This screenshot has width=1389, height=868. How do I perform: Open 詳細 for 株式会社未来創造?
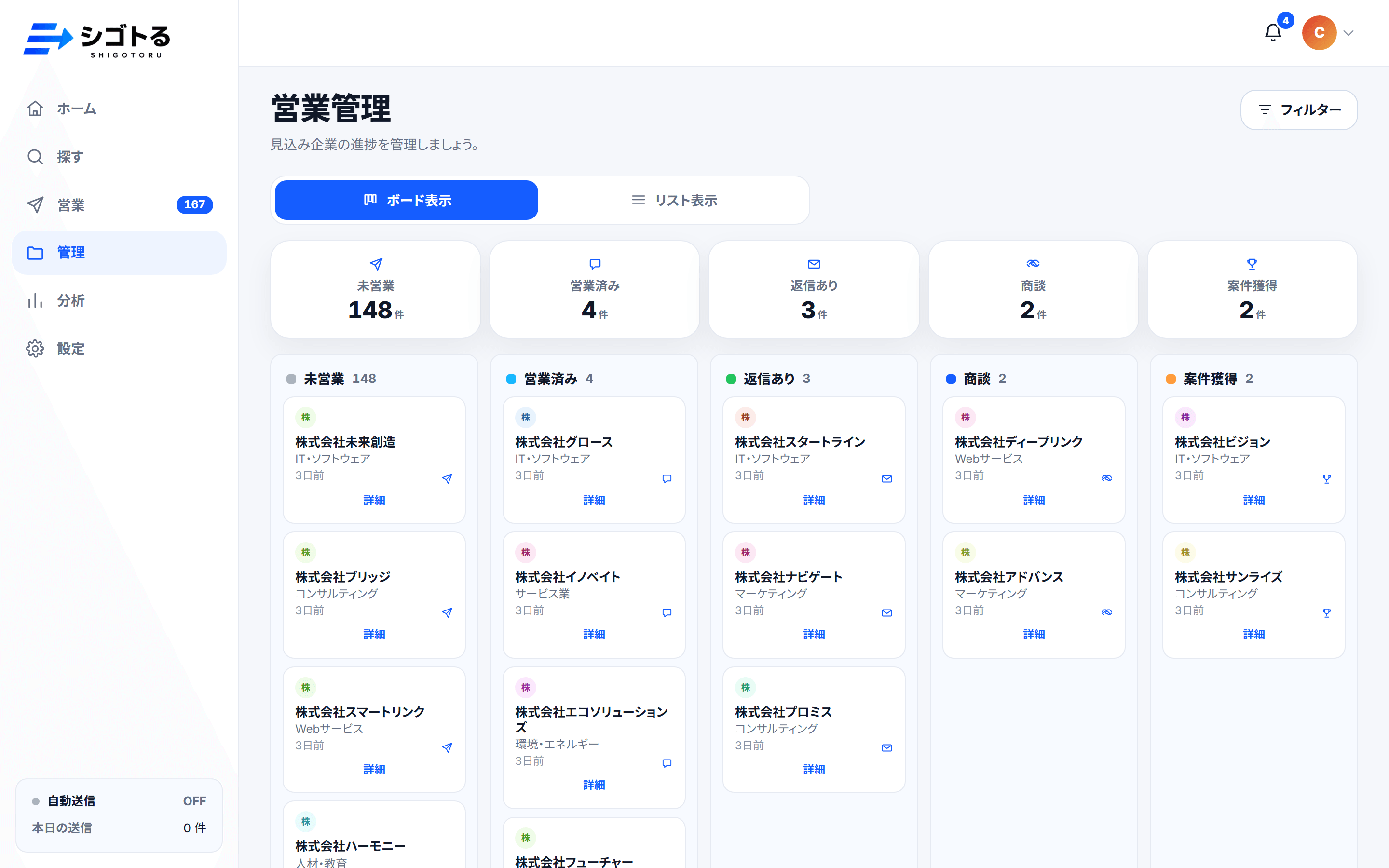tap(374, 501)
